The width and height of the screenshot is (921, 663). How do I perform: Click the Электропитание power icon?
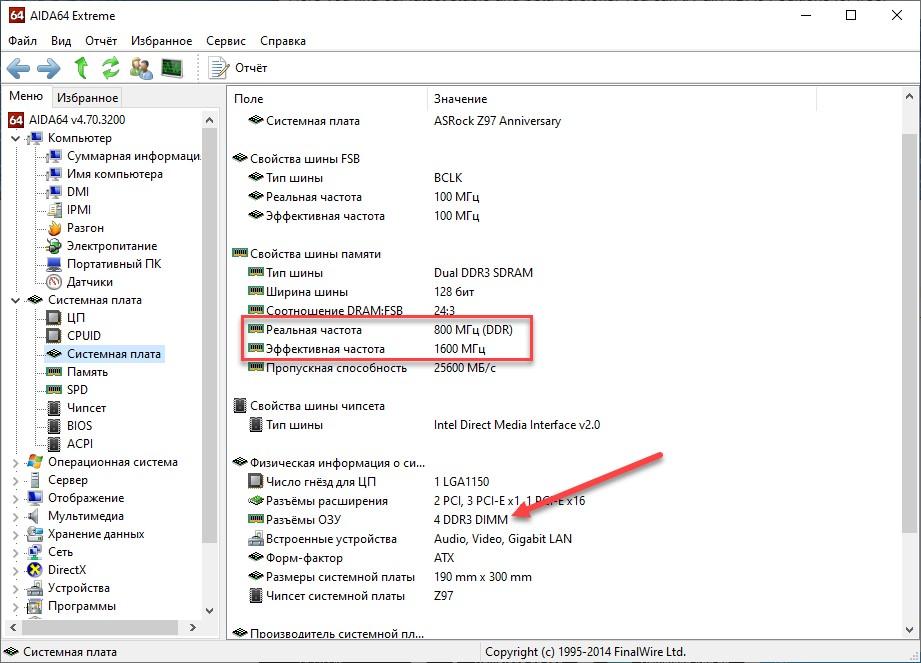click(x=54, y=246)
